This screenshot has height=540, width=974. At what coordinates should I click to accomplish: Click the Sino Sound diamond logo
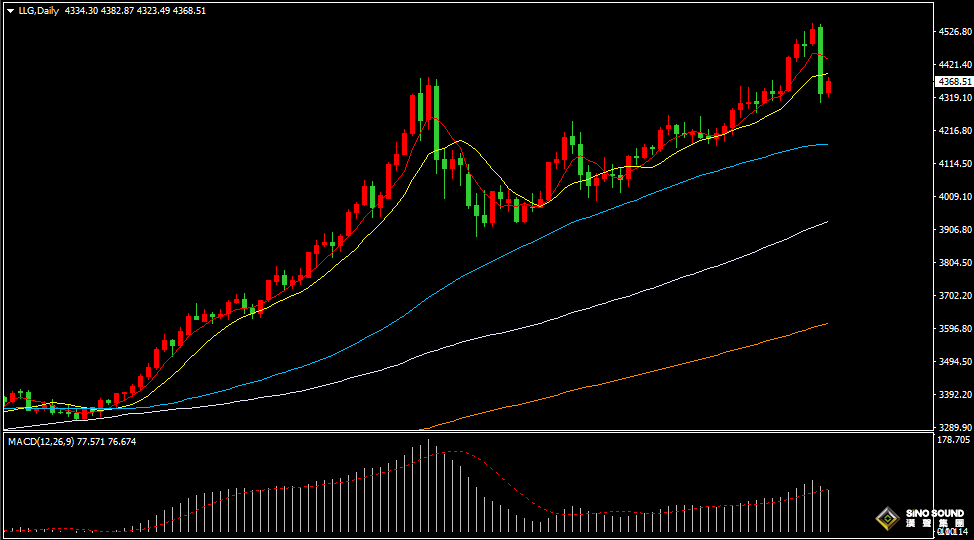point(886,518)
